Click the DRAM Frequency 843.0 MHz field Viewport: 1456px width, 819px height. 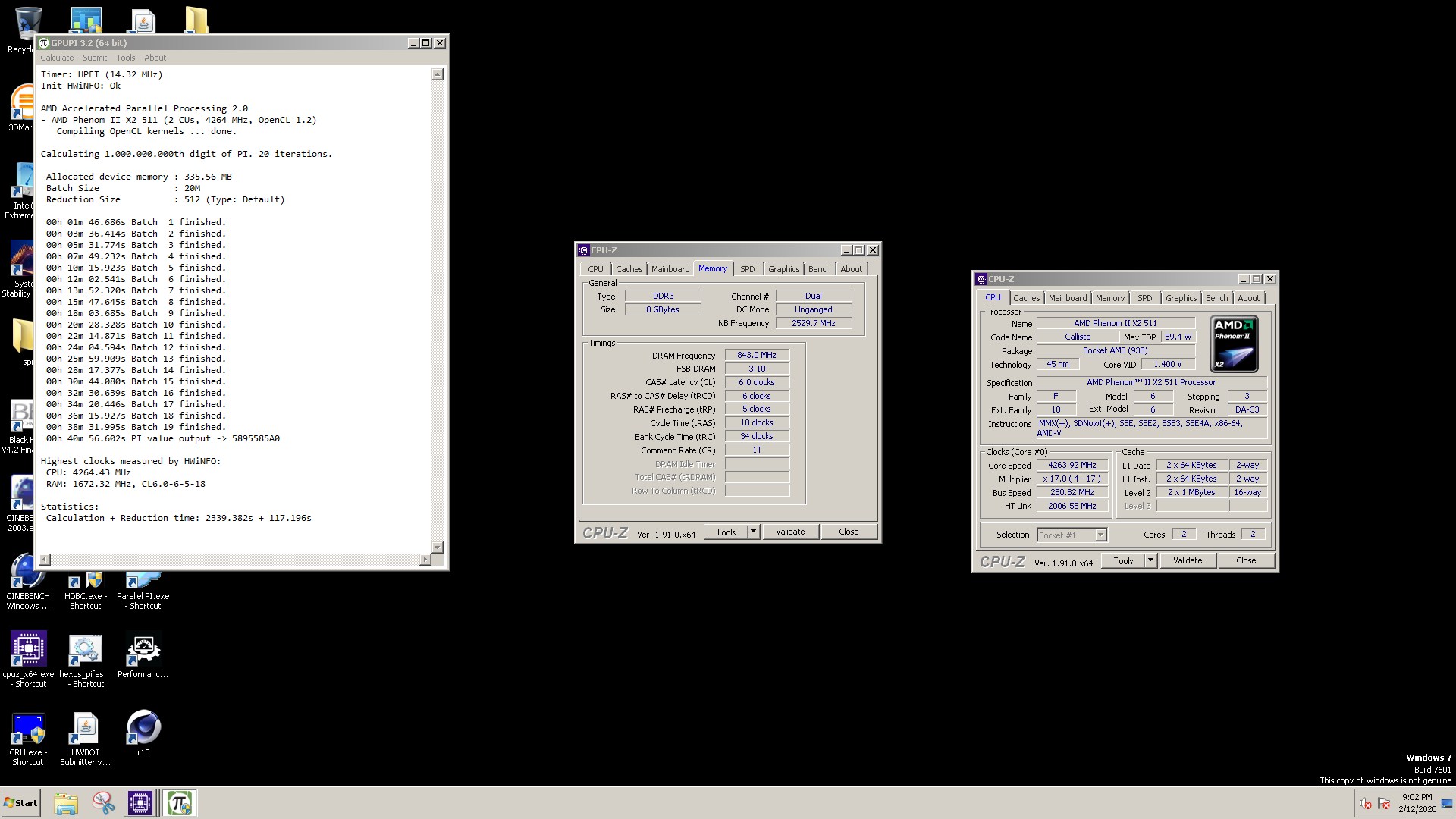(757, 355)
